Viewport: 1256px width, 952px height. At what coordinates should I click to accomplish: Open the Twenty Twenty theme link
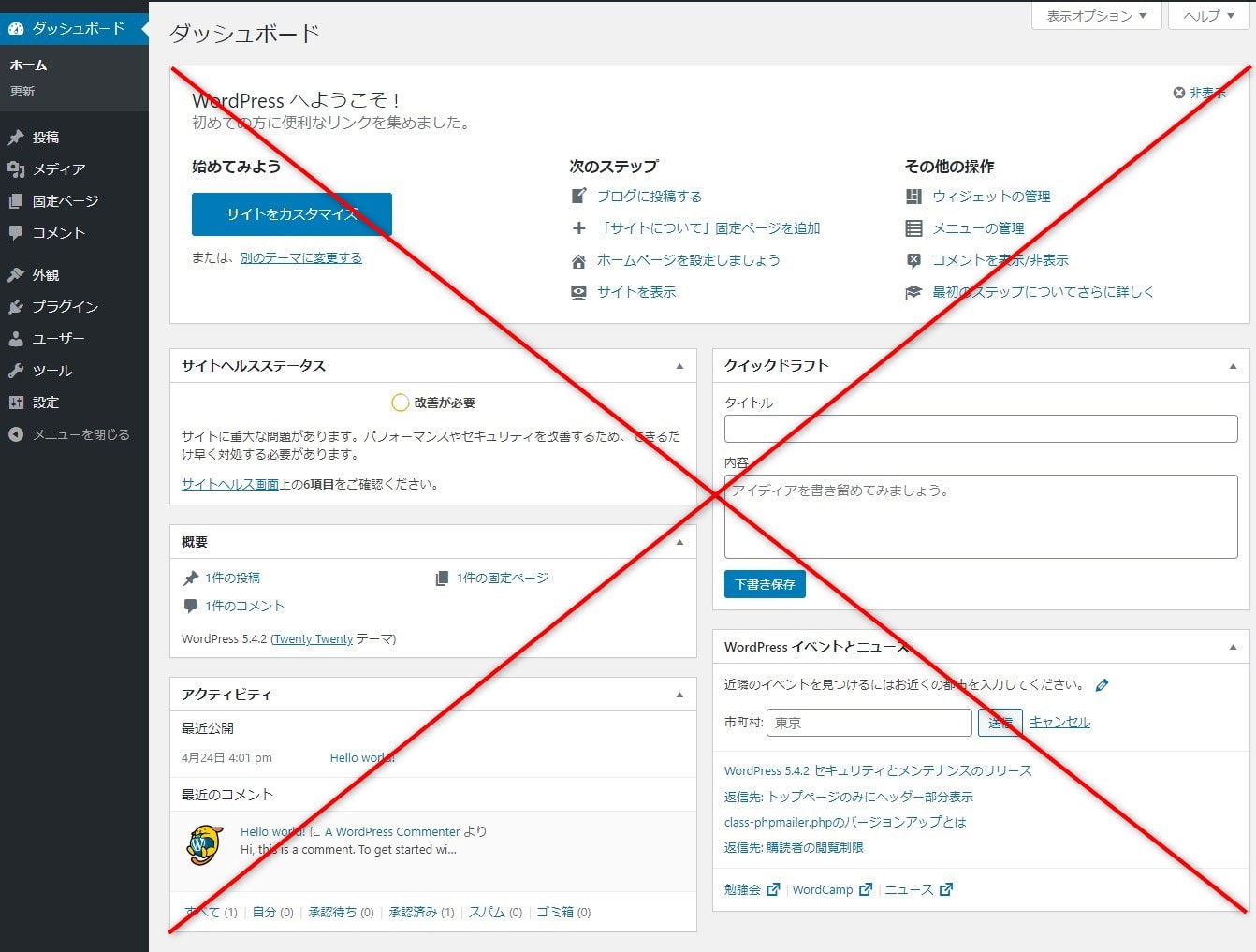click(314, 639)
